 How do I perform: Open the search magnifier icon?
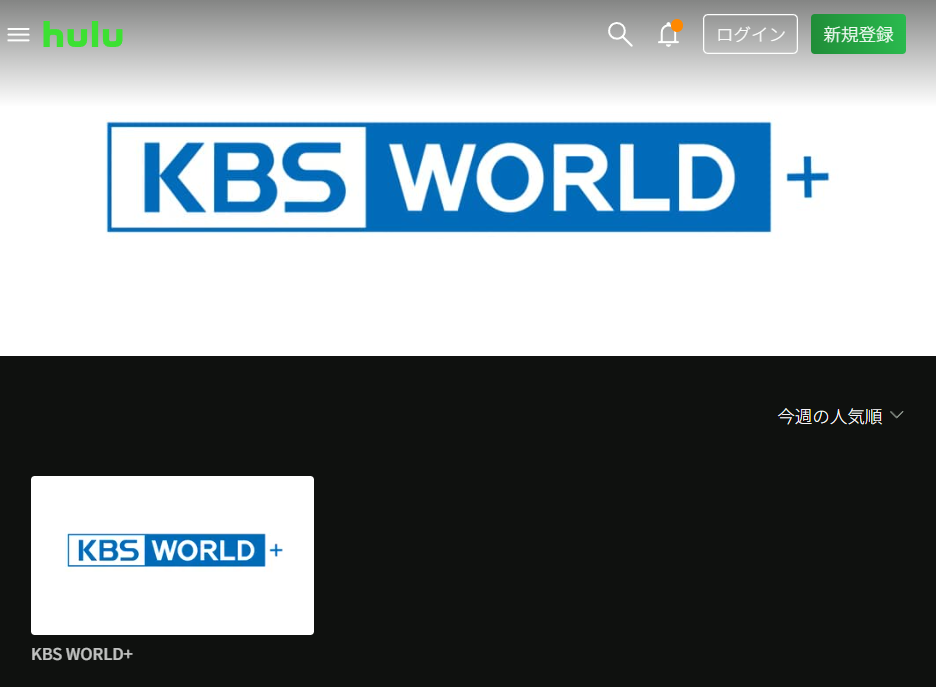620,35
